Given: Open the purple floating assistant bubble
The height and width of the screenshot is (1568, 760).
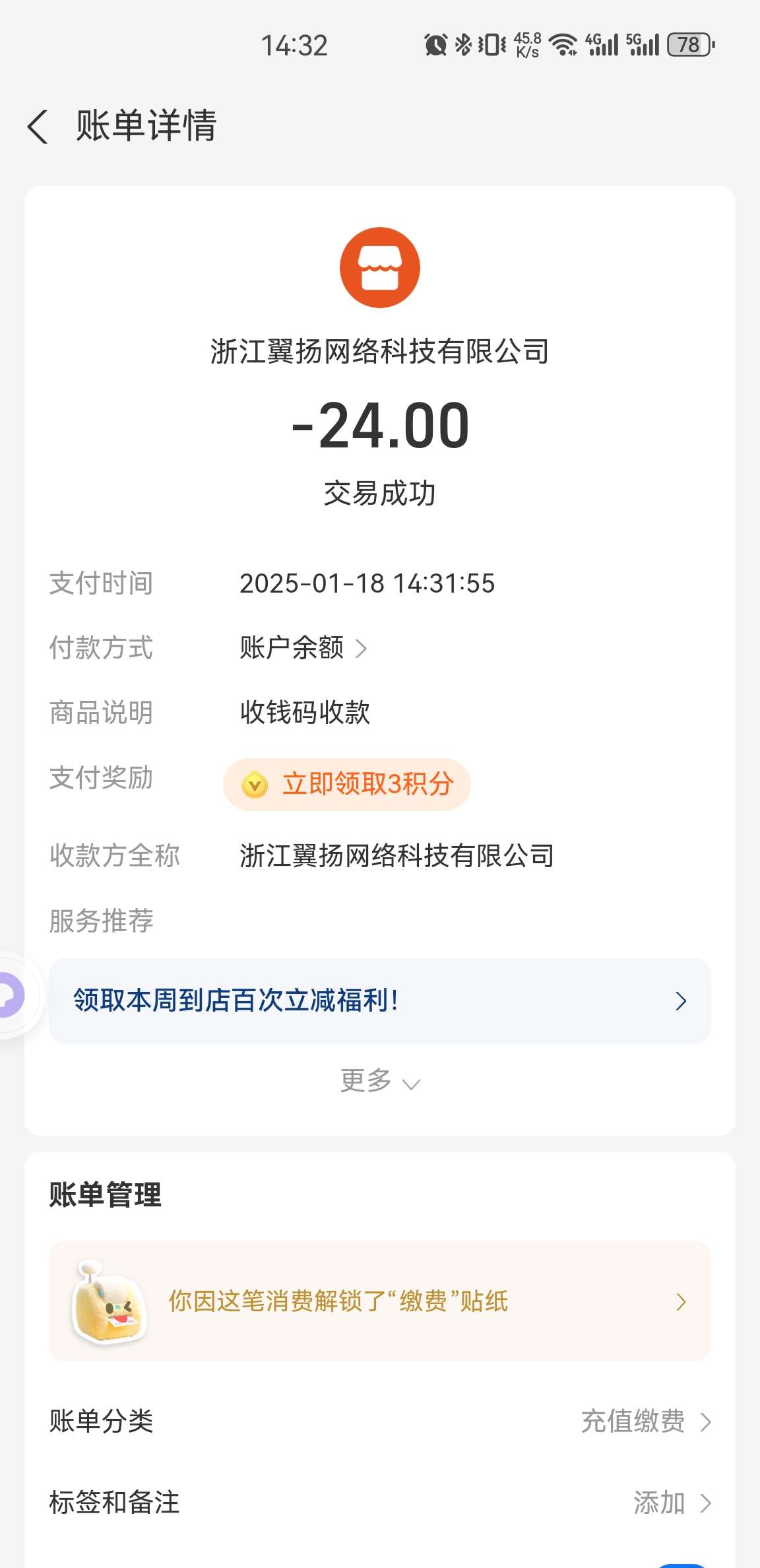Looking at the screenshot, I should point(9,995).
